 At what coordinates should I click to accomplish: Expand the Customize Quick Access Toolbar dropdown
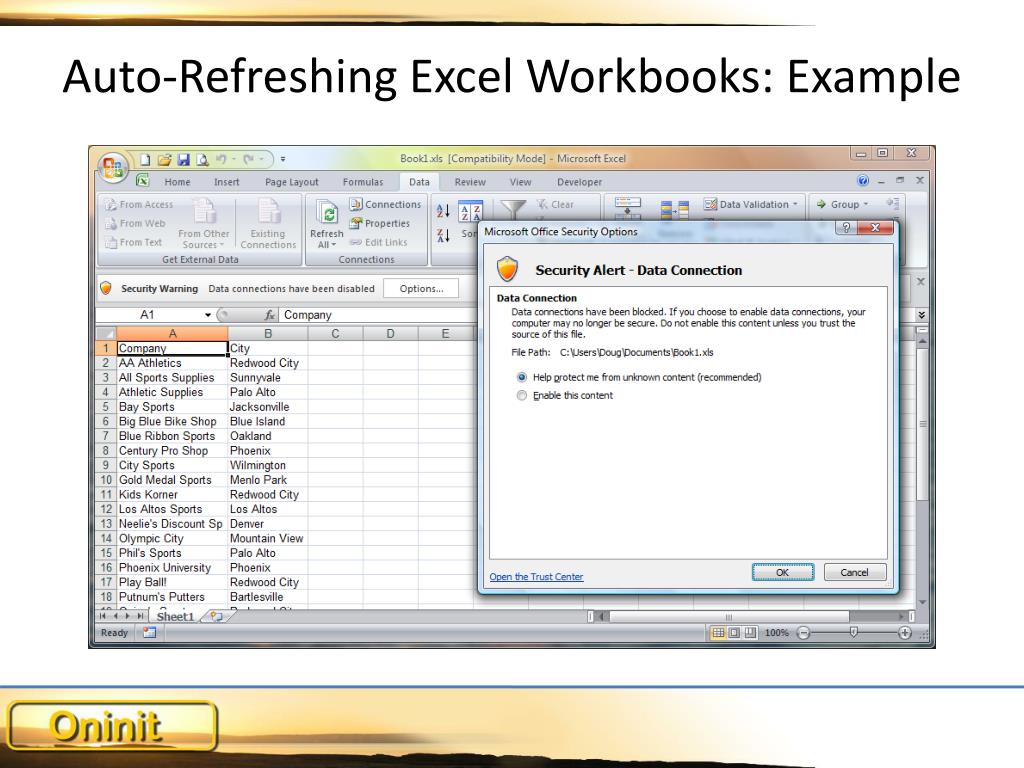283,159
